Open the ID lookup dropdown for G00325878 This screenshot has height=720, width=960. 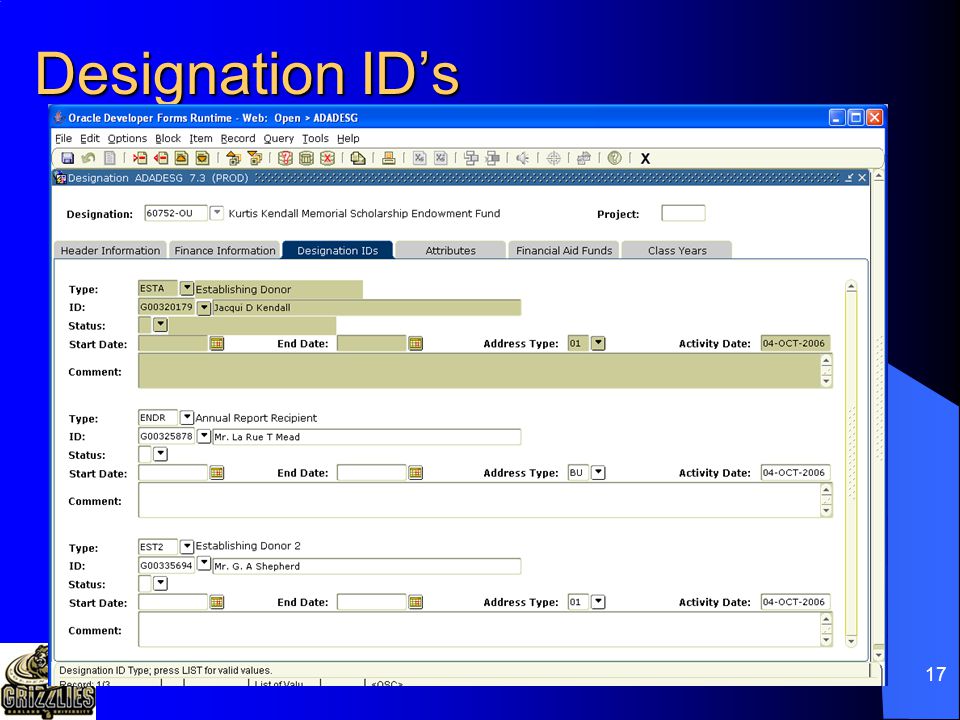click(x=204, y=436)
